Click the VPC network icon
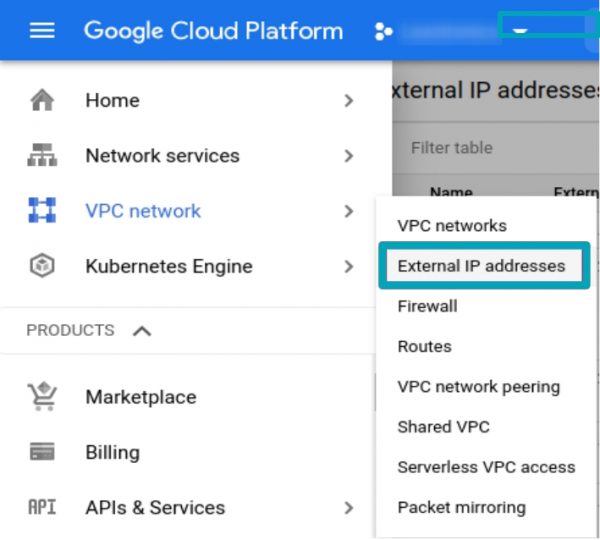The image size is (600, 540). [42, 211]
